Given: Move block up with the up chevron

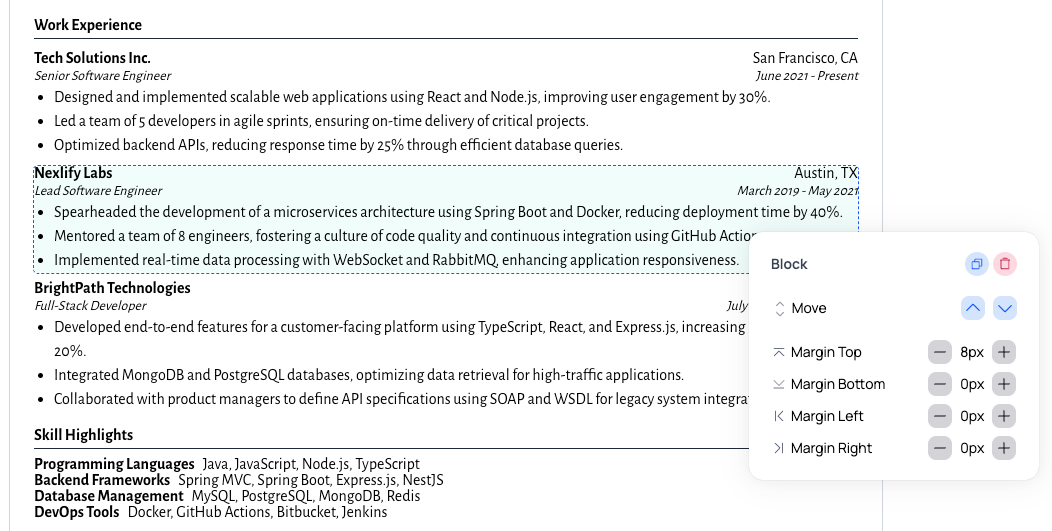Looking at the screenshot, I should click(973, 308).
